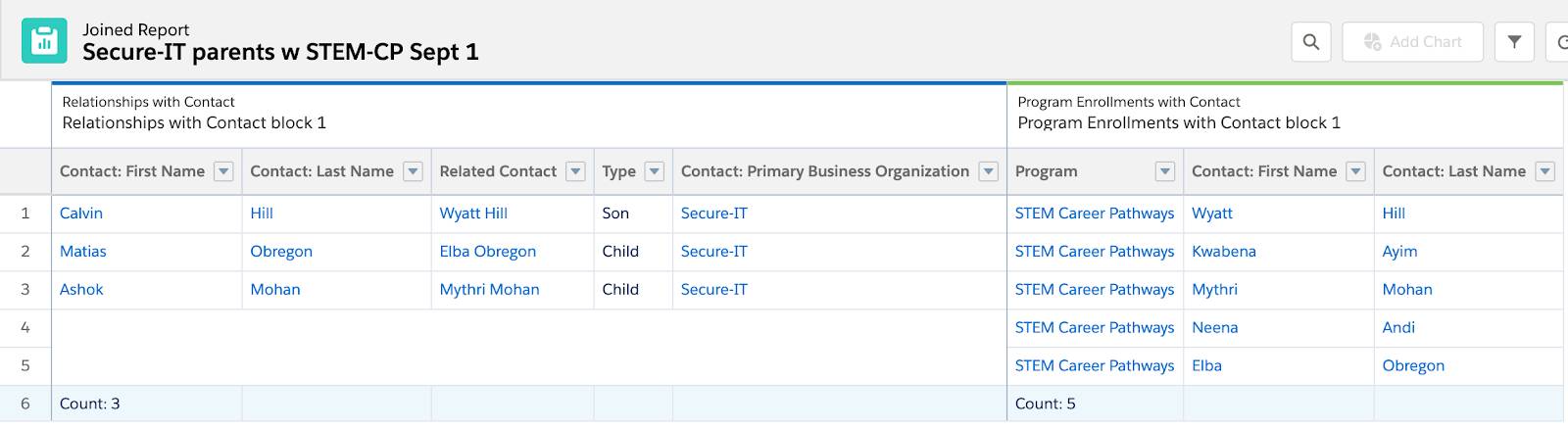Select the Child type cell in row 3
Screen dimensions: 1568x428
(633, 290)
